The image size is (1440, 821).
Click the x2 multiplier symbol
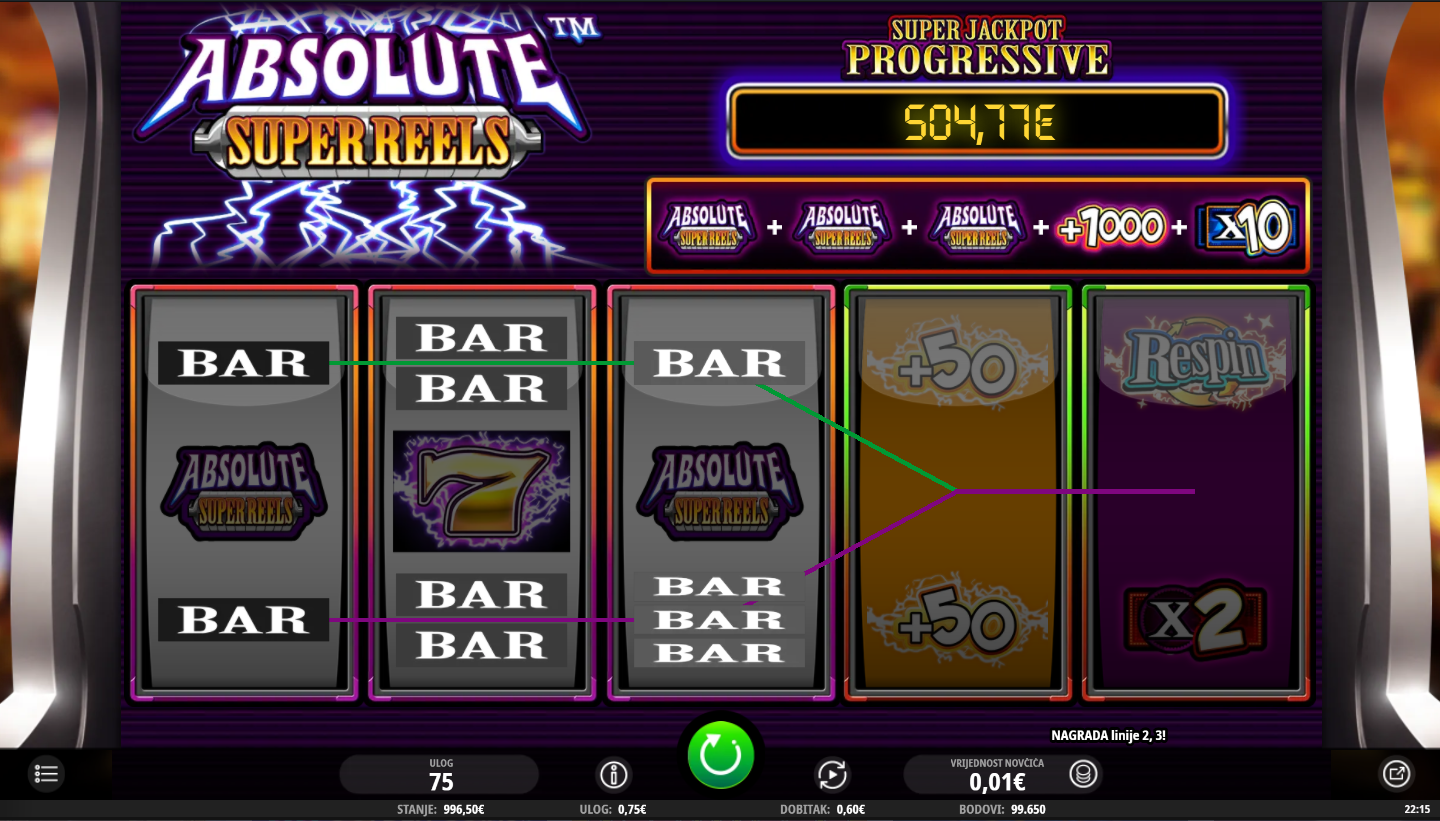point(1196,621)
